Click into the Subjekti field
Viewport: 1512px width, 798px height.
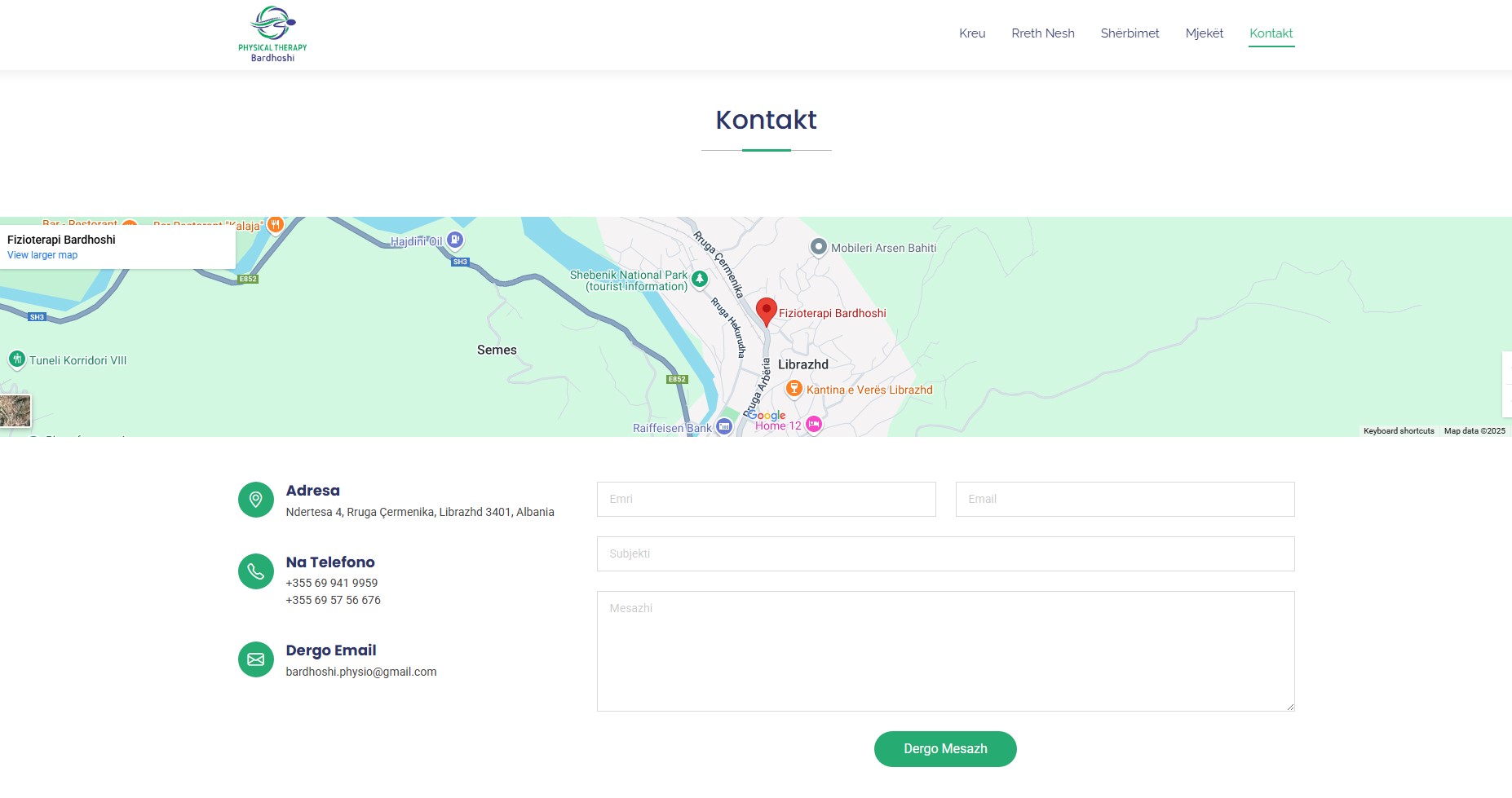pos(945,553)
